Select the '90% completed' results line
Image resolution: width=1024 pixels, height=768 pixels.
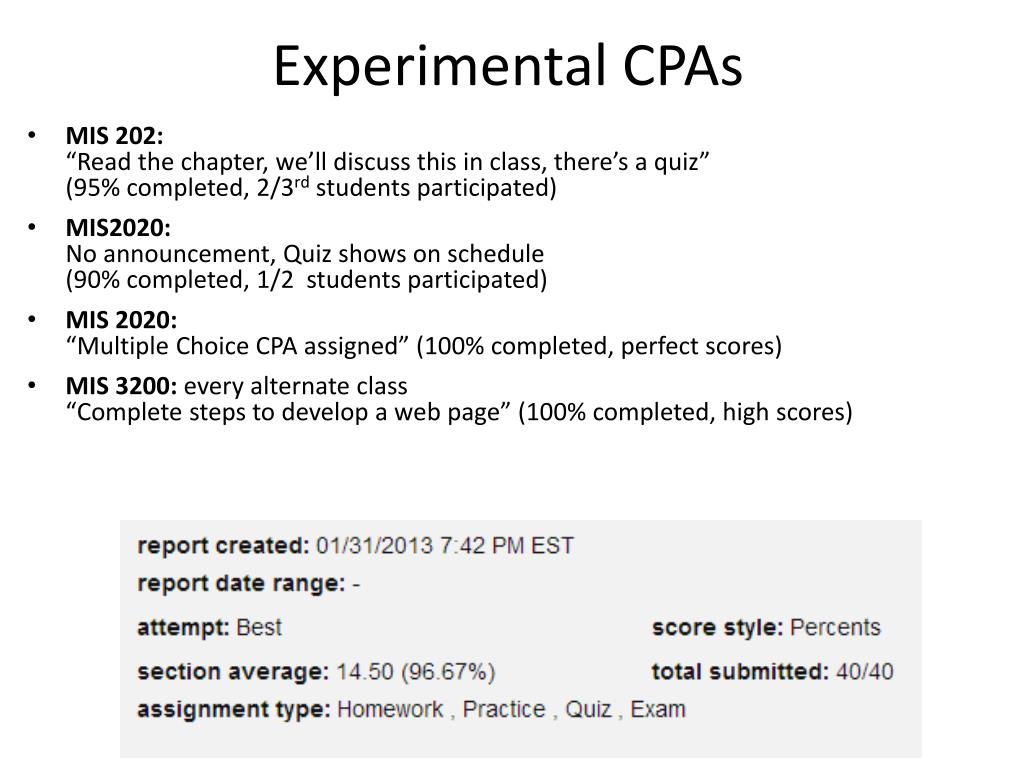(306, 280)
